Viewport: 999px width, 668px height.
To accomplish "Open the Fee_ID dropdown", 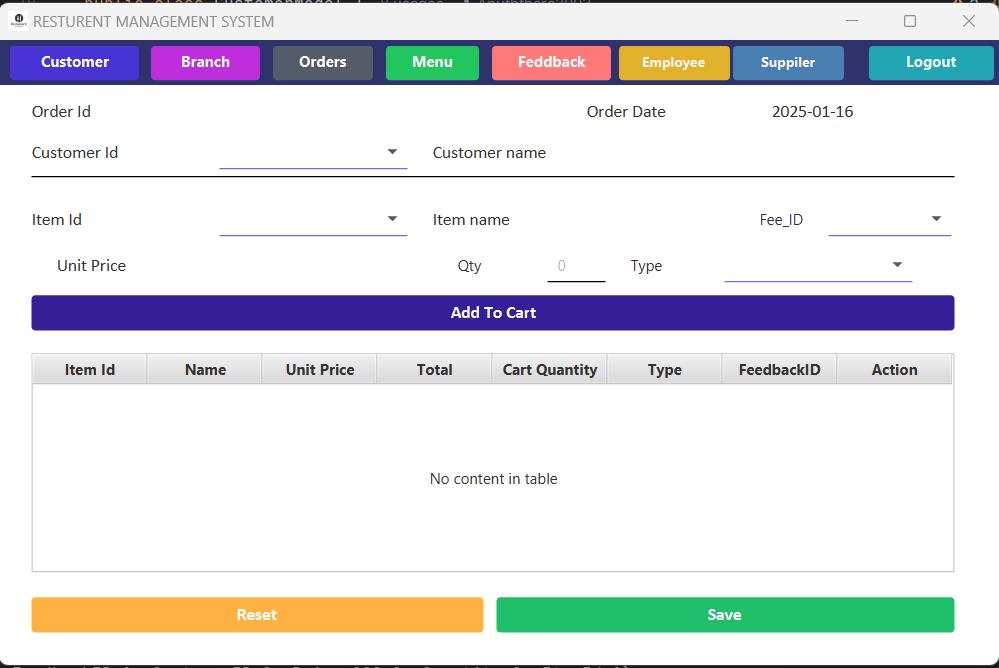I will (889, 220).
